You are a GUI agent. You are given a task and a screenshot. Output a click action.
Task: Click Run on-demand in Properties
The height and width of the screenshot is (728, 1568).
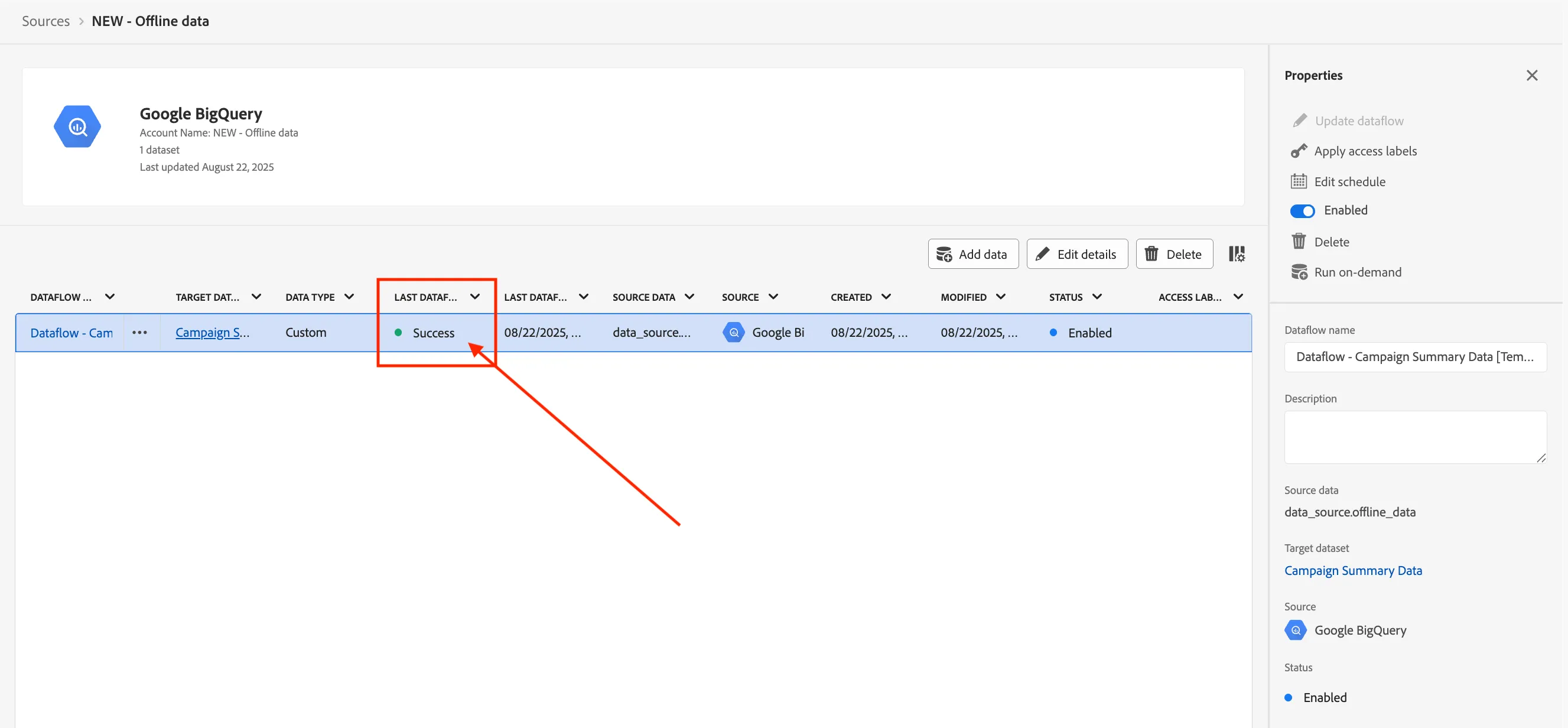(x=1346, y=272)
